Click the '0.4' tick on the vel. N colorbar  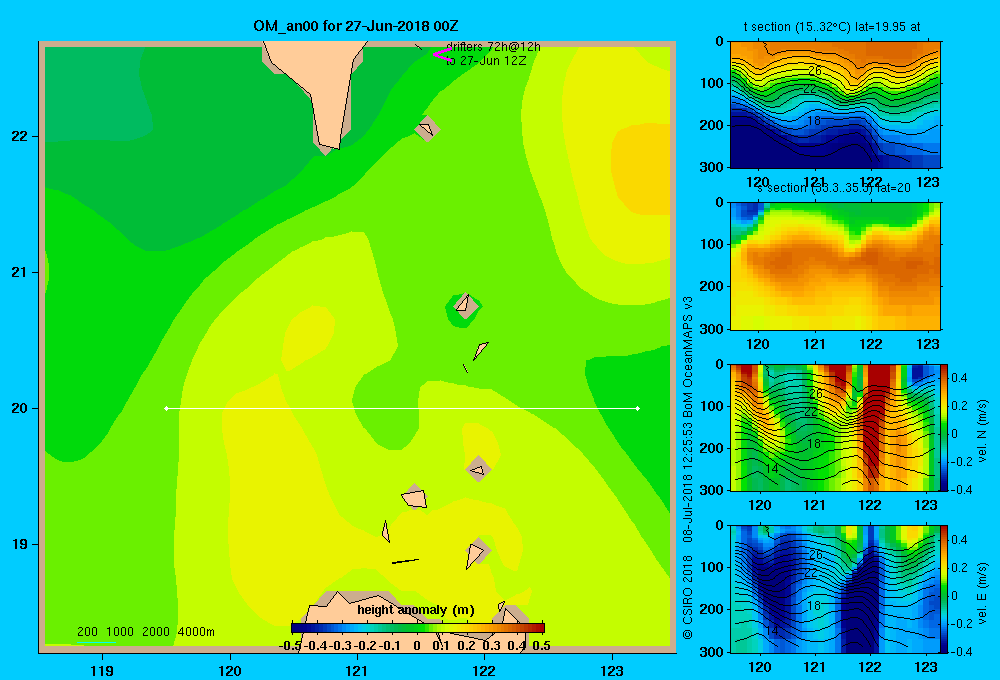(959, 378)
